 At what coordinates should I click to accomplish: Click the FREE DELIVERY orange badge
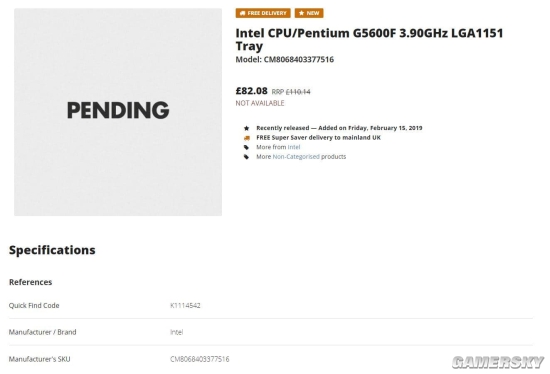[263, 13]
